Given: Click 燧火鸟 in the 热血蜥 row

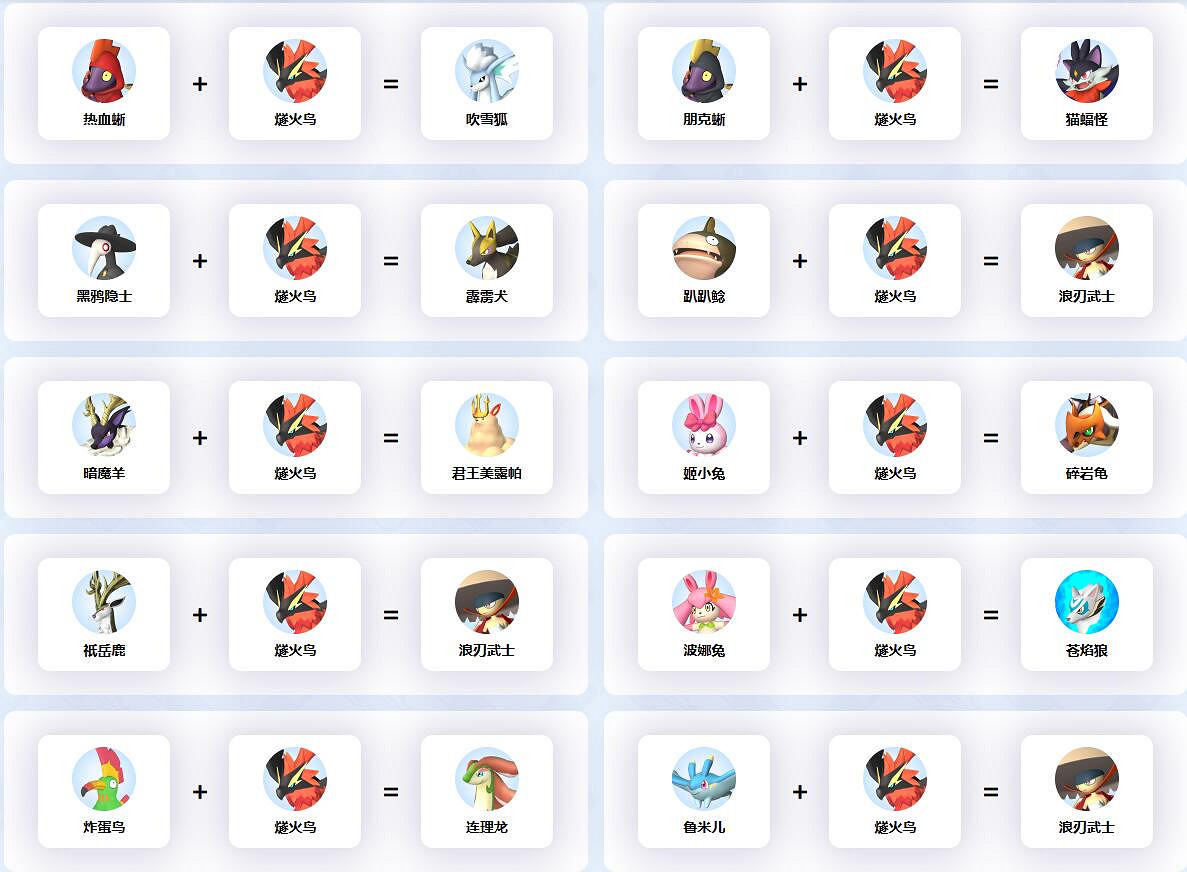Looking at the screenshot, I should point(295,71).
